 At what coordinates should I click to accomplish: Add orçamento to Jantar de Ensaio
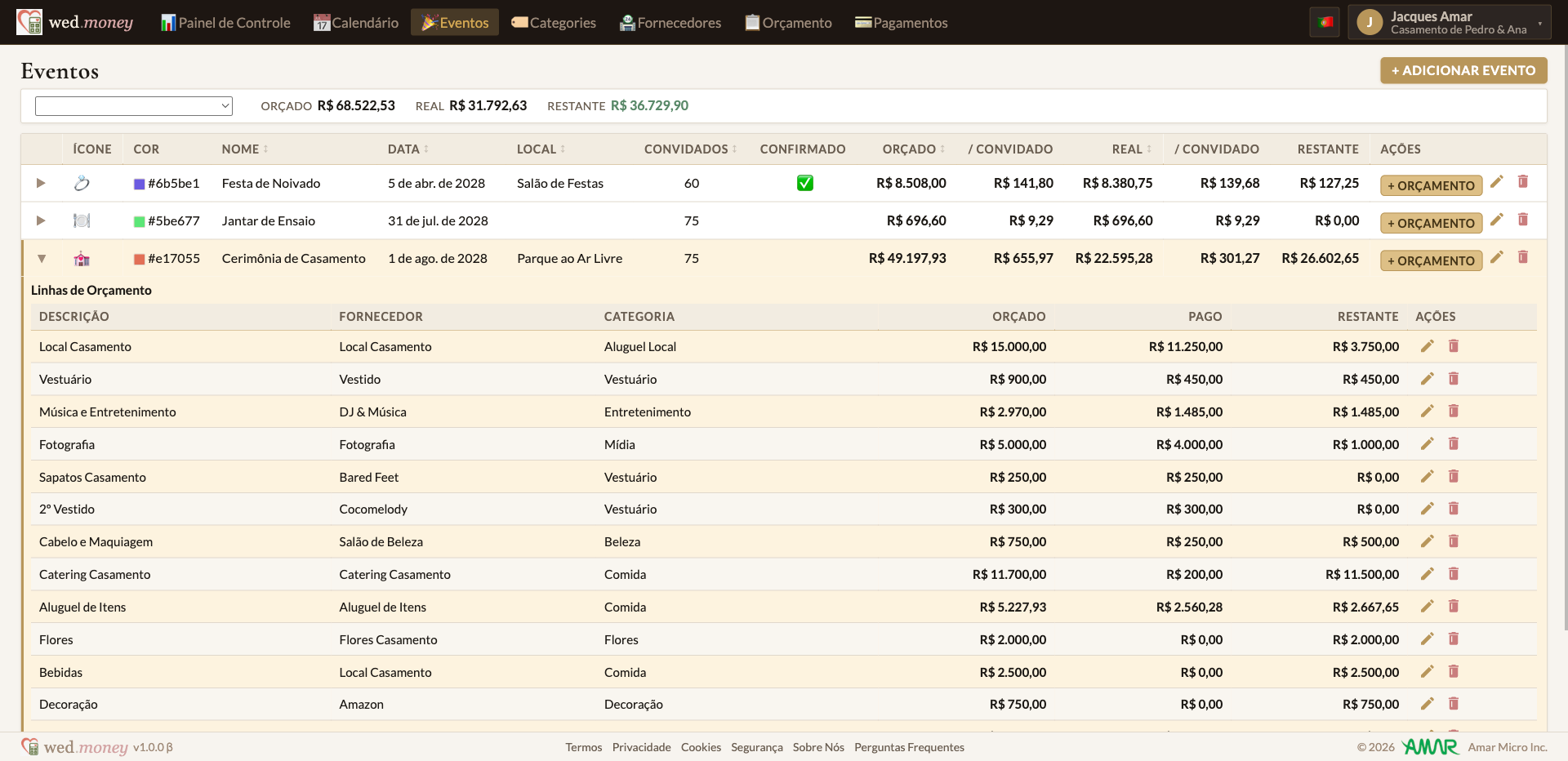tap(1431, 223)
